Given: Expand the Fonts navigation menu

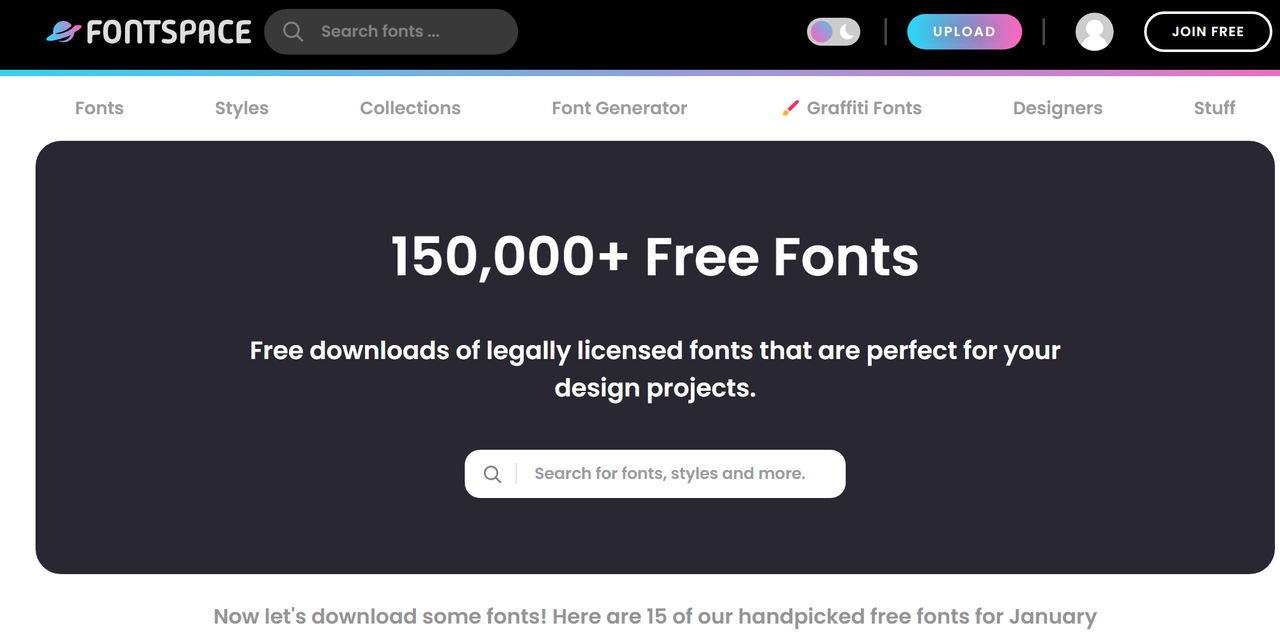Looking at the screenshot, I should pos(99,108).
